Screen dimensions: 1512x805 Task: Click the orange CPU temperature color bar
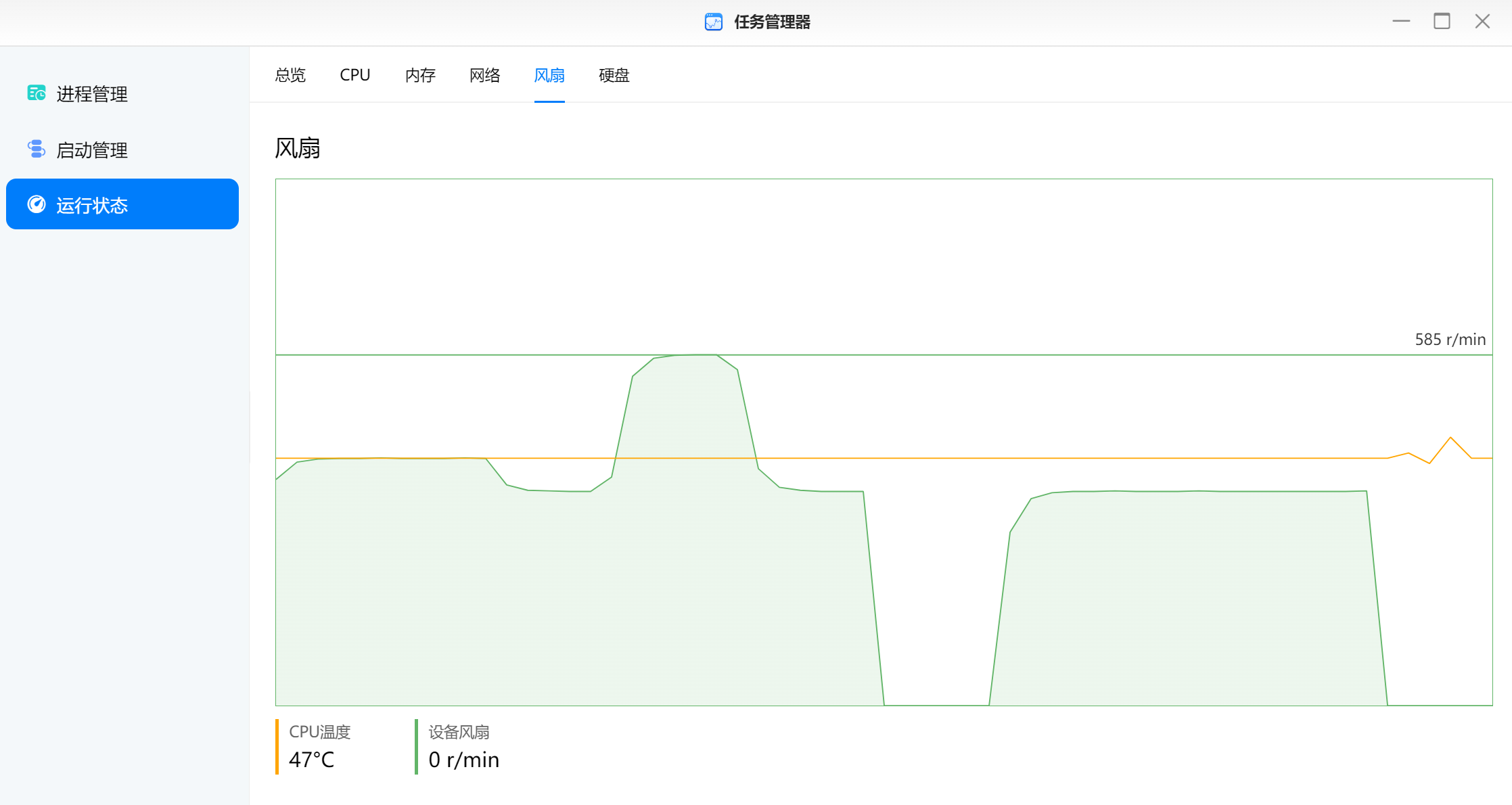[277, 746]
